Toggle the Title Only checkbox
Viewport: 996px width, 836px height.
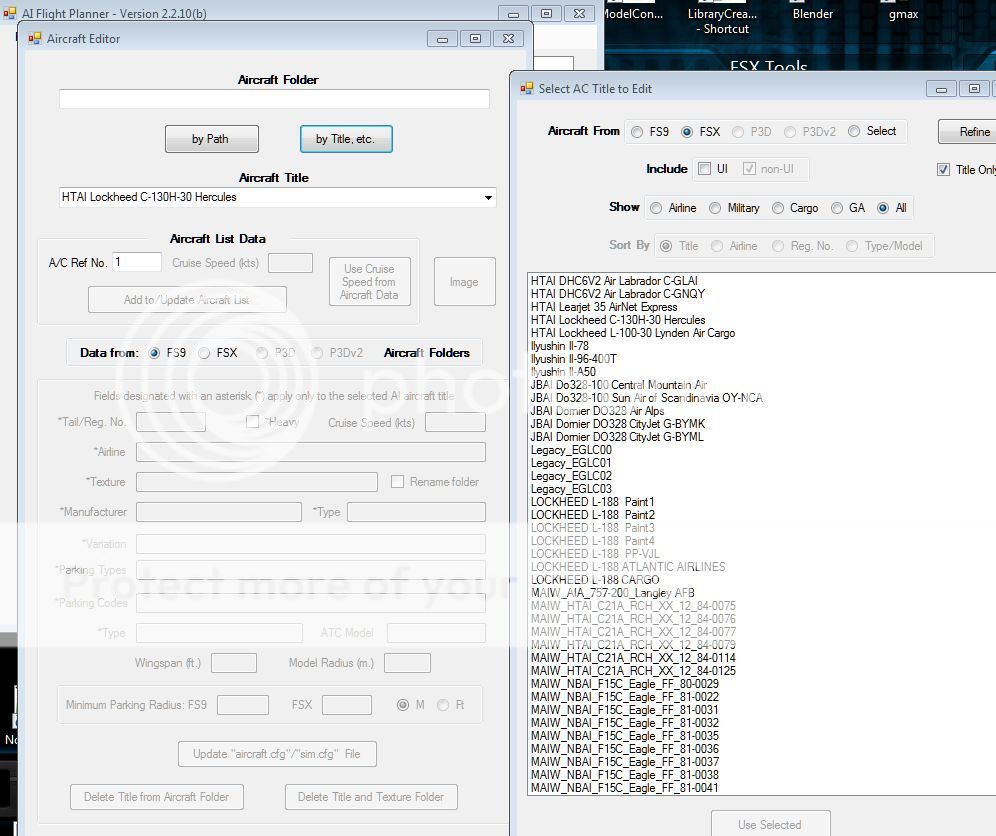coord(943,170)
